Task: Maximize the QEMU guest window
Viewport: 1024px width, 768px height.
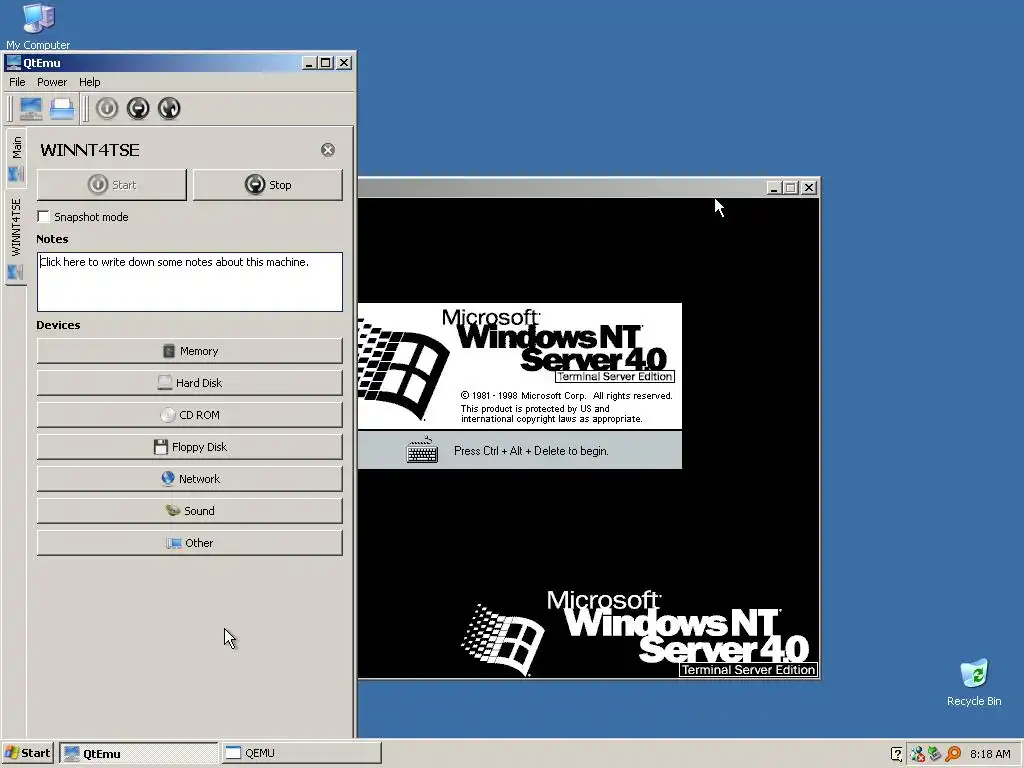Action: pyautogui.click(x=790, y=188)
